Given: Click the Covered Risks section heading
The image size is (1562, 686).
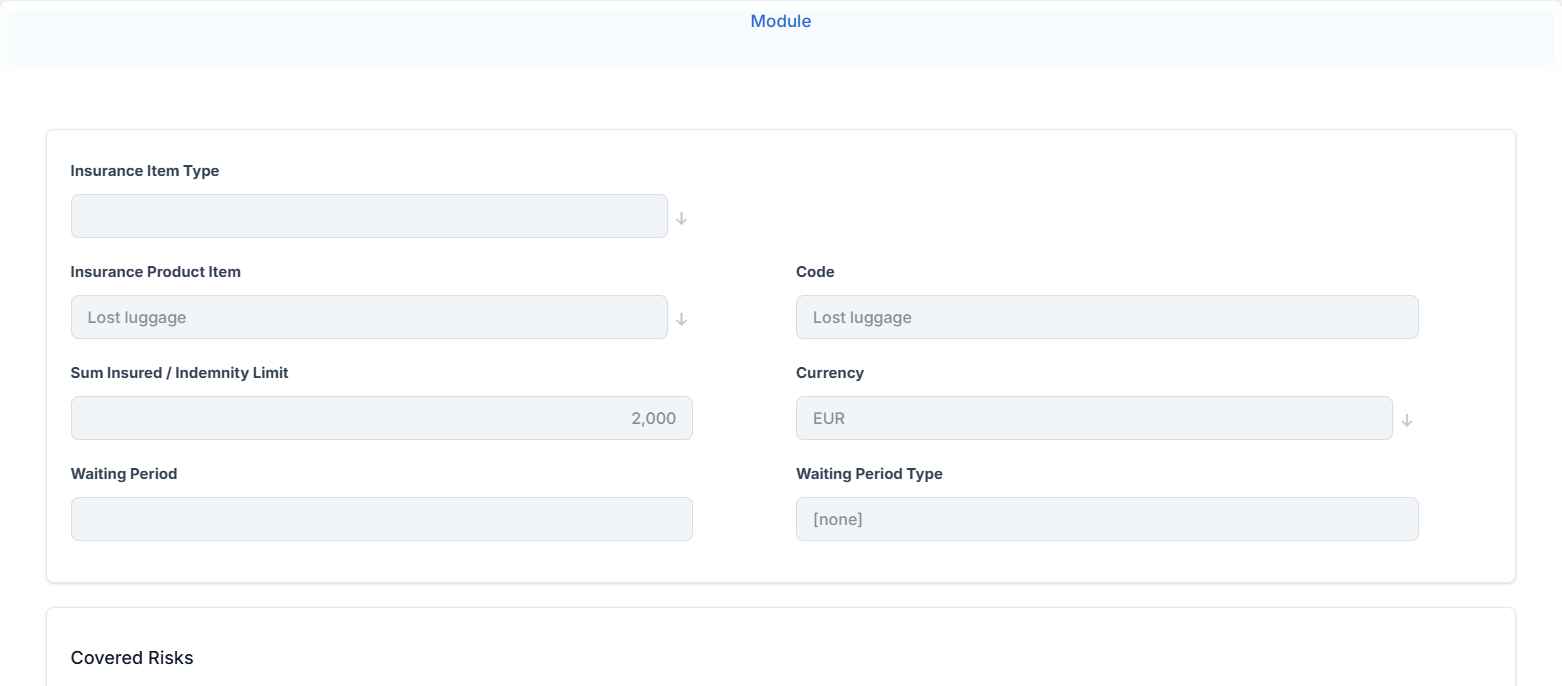Looking at the screenshot, I should pos(132,658).
